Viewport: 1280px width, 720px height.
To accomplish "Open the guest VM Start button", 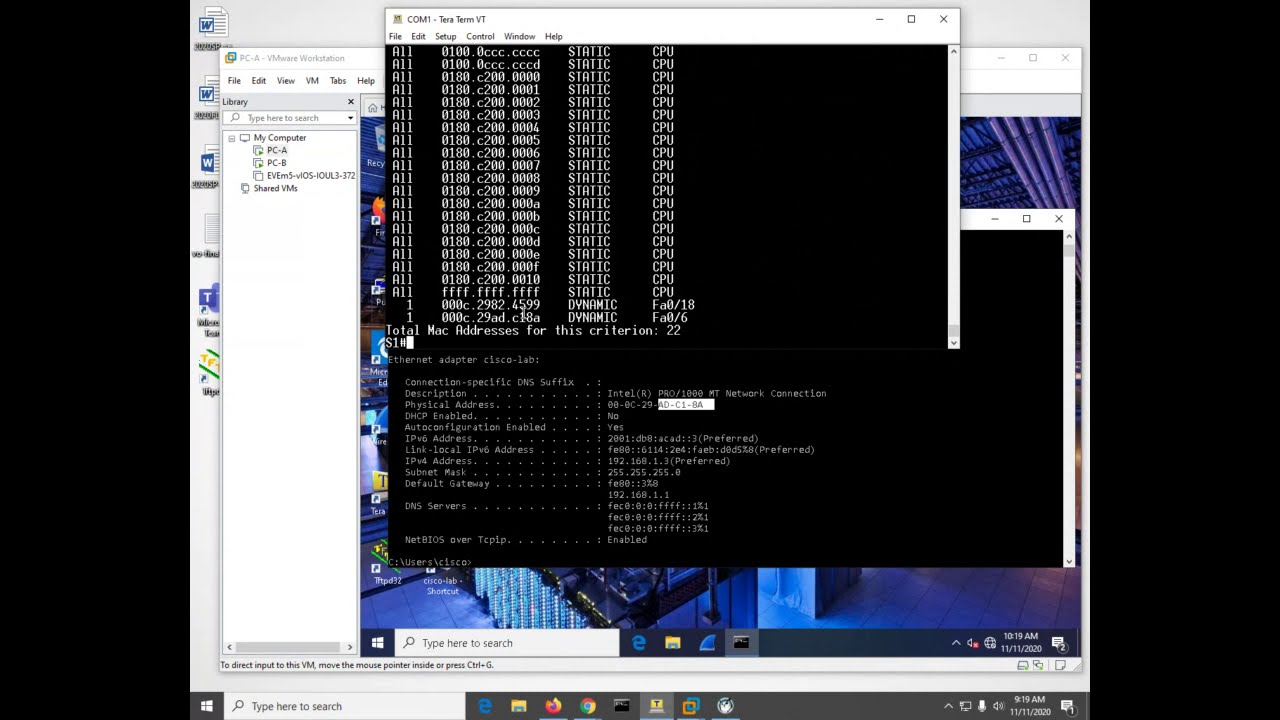I will point(378,643).
